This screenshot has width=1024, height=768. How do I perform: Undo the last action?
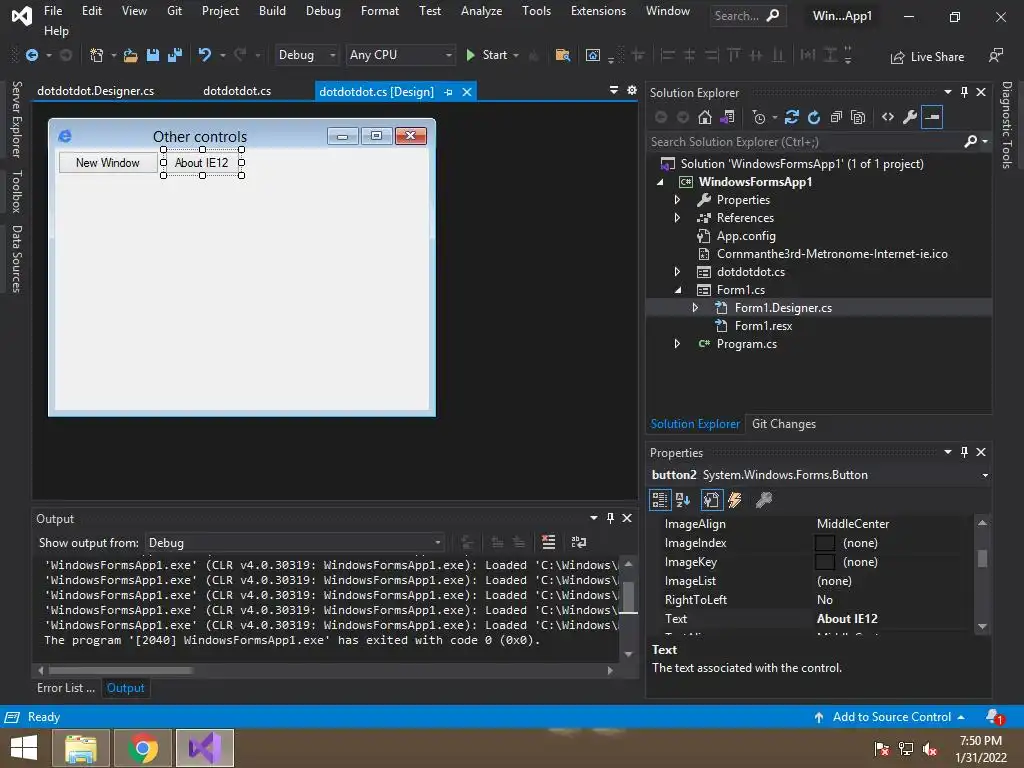click(x=205, y=56)
